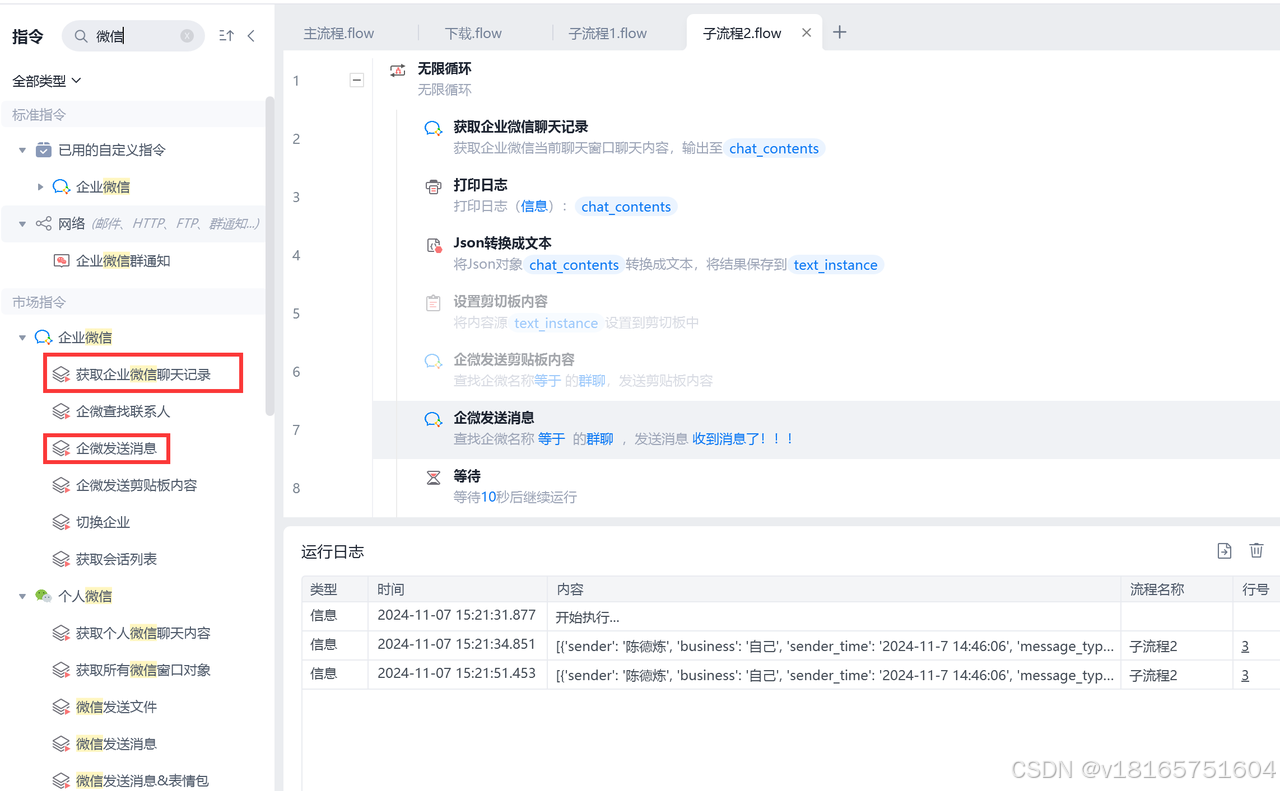Clear the run log with trash icon

coord(1257,551)
